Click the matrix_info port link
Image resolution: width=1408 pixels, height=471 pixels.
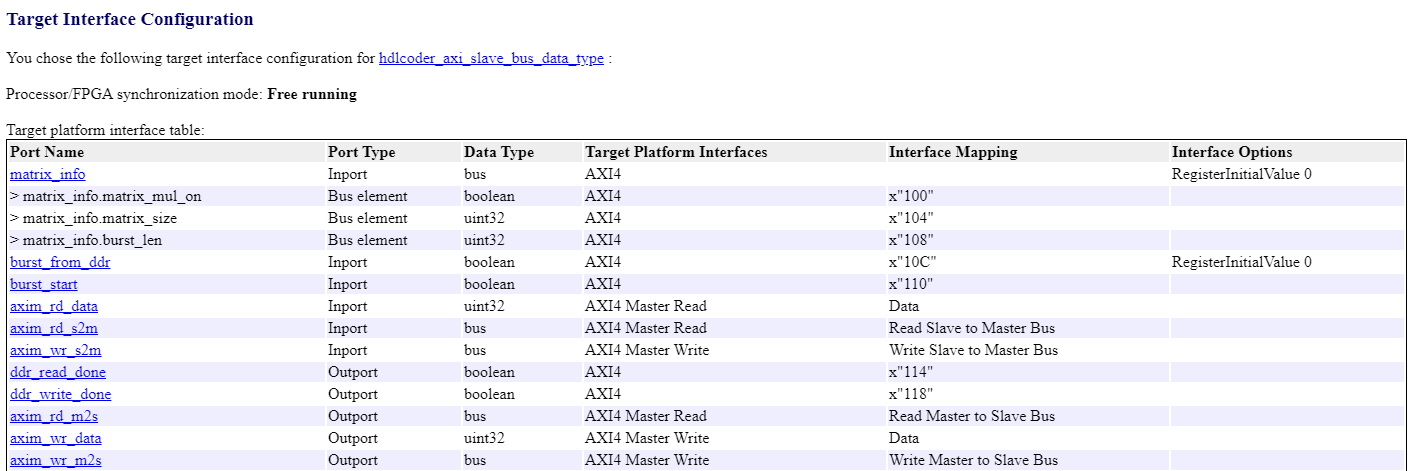point(48,174)
